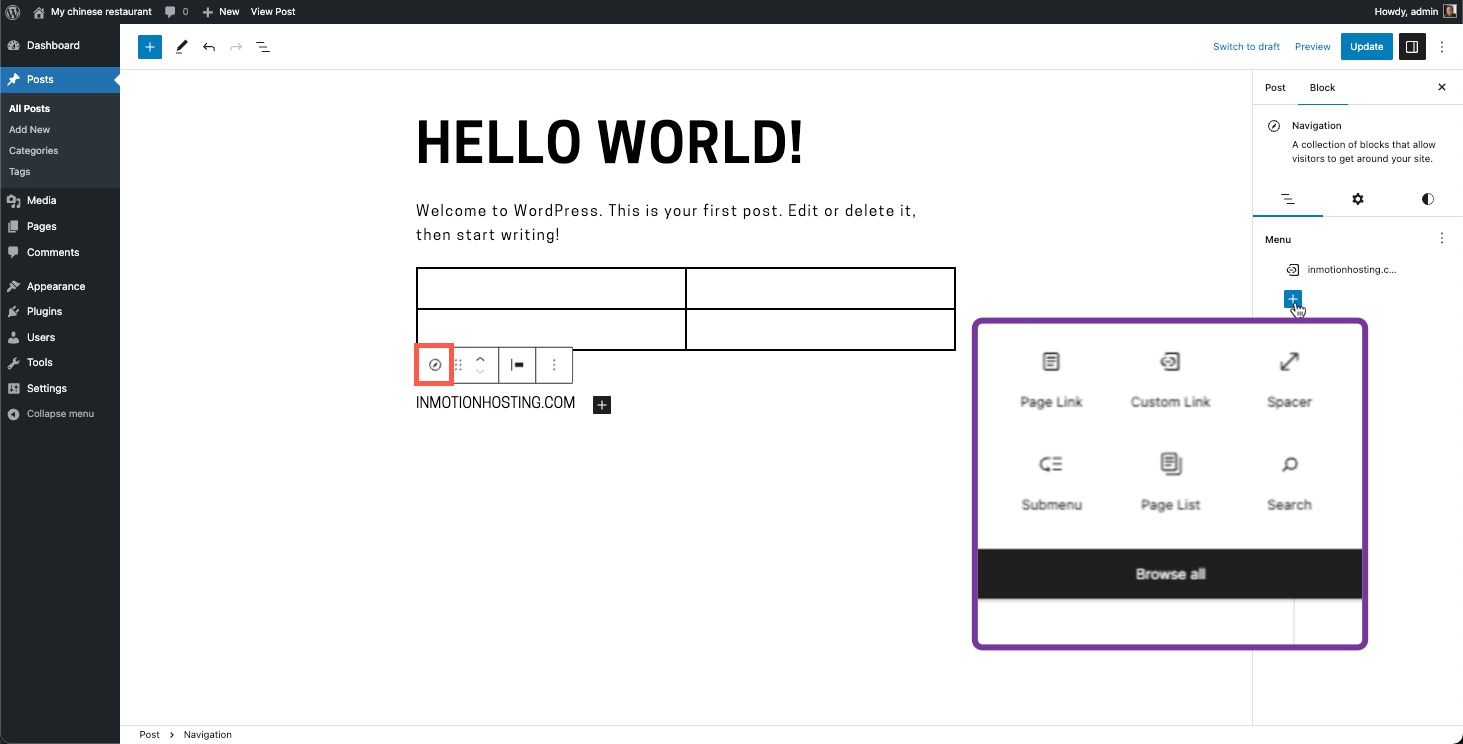This screenshot has height=744, width=1463.
Task: Open the WordPress logo menu
Action: click(13, 12)
